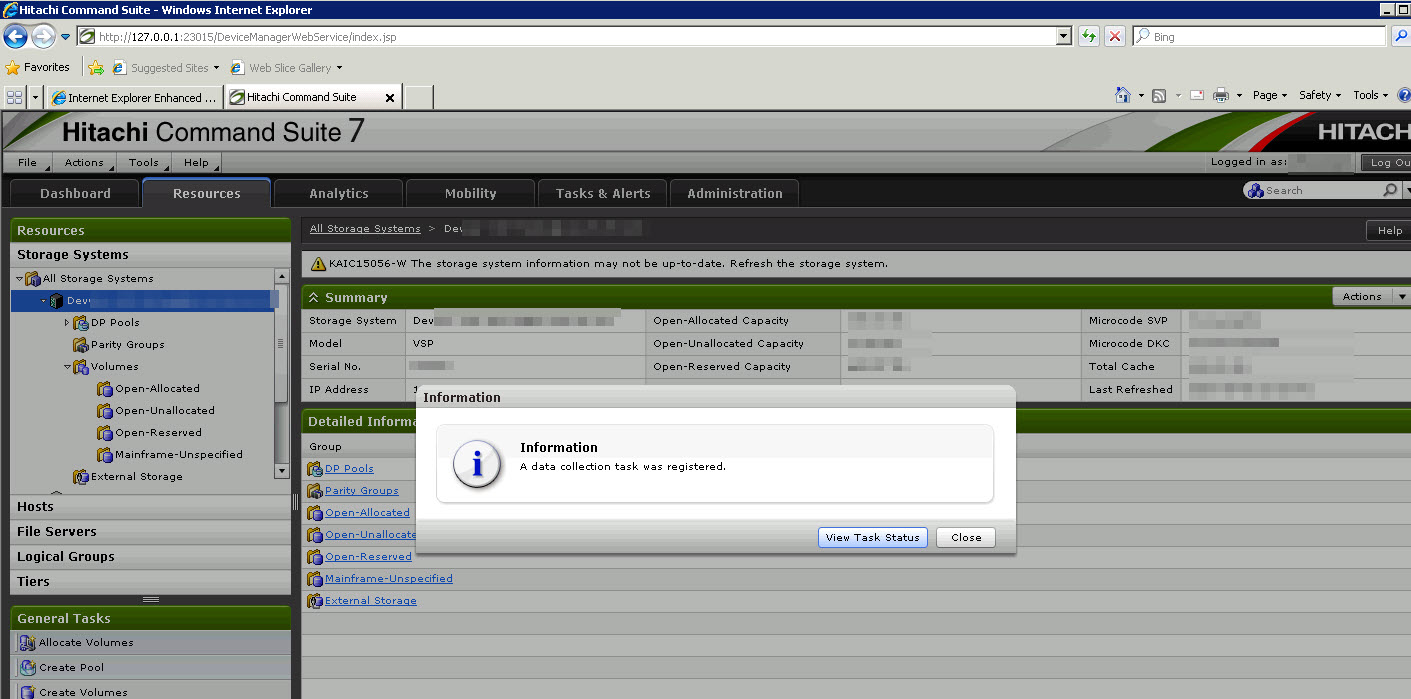Screen dimensions: 1411x699
Task: Click the Parity Groups tree icon
Action: pyautogui.click(x=81, y=345)
